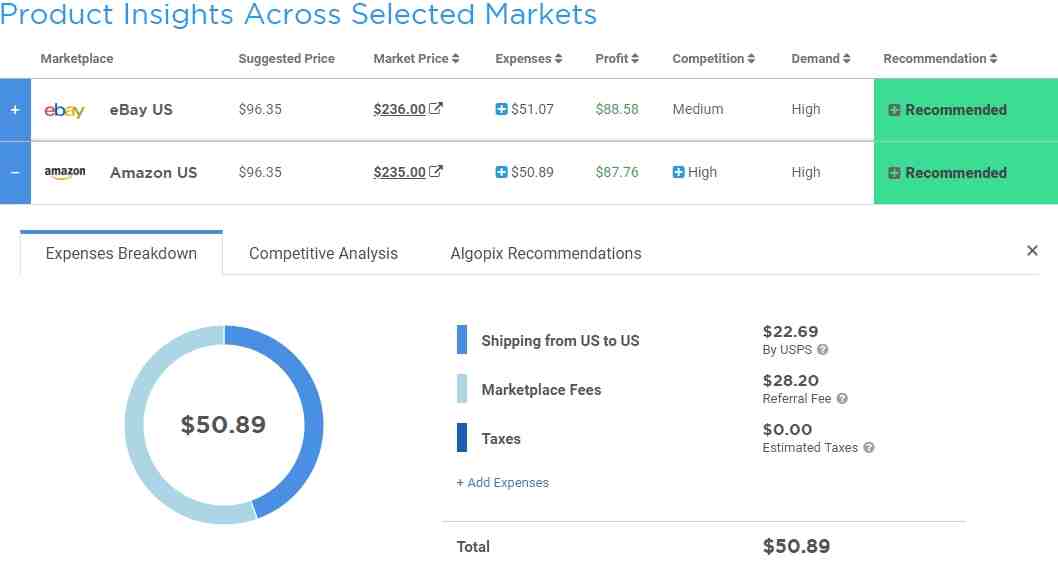Click eBay $236.00 market price link

click(x=399, y=109)
